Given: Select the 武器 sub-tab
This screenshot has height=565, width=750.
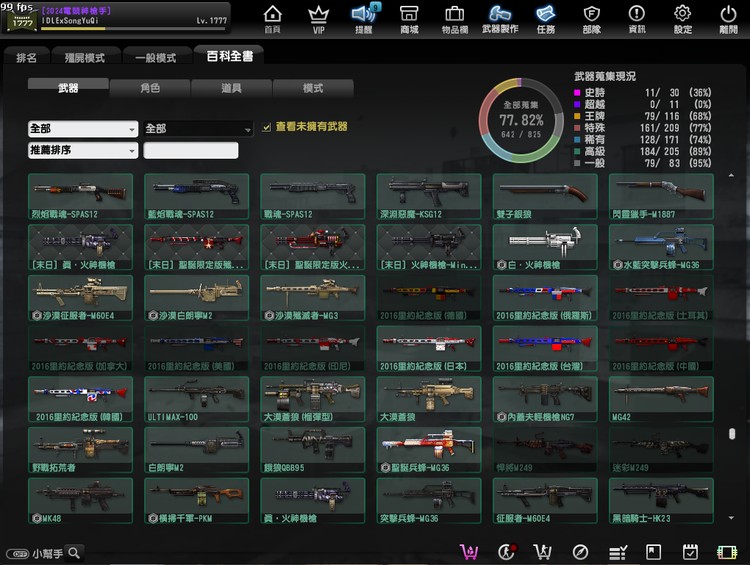Looking at the screenshot, I should coord(68,88).
